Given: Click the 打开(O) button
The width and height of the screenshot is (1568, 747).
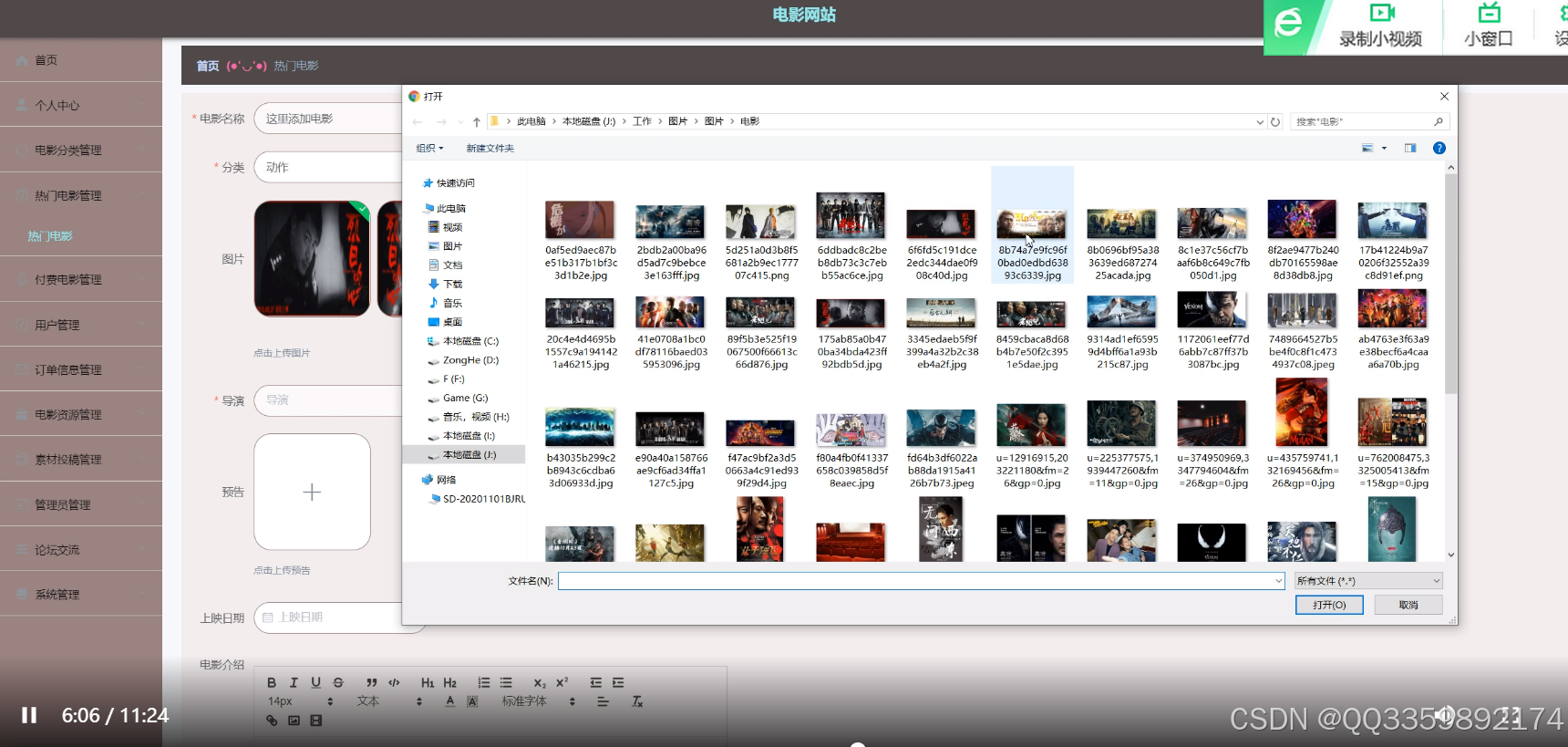Looking at the screenshot, I should (x=1329, y=605).
